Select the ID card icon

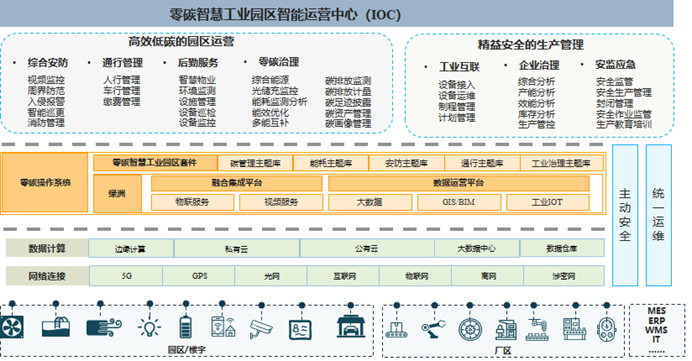pyautogui.click(x=301, y=329)
